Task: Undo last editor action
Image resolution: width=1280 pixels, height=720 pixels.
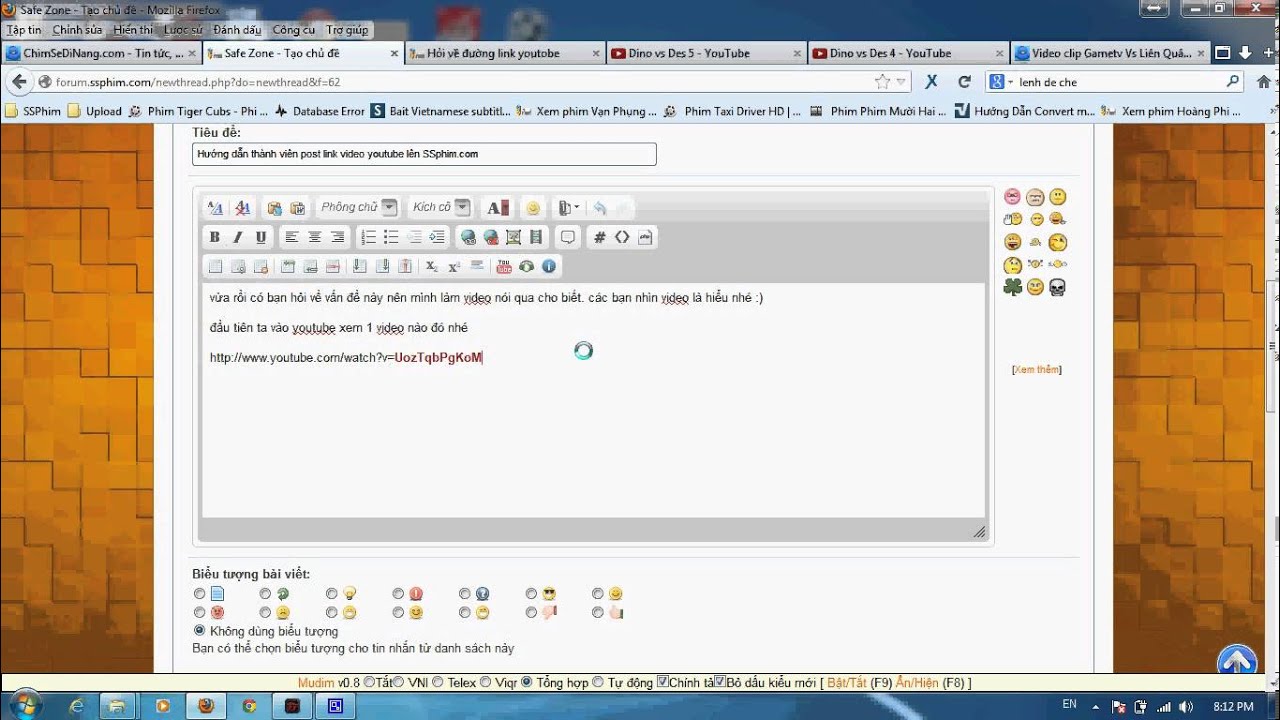Action: [600, 208]
